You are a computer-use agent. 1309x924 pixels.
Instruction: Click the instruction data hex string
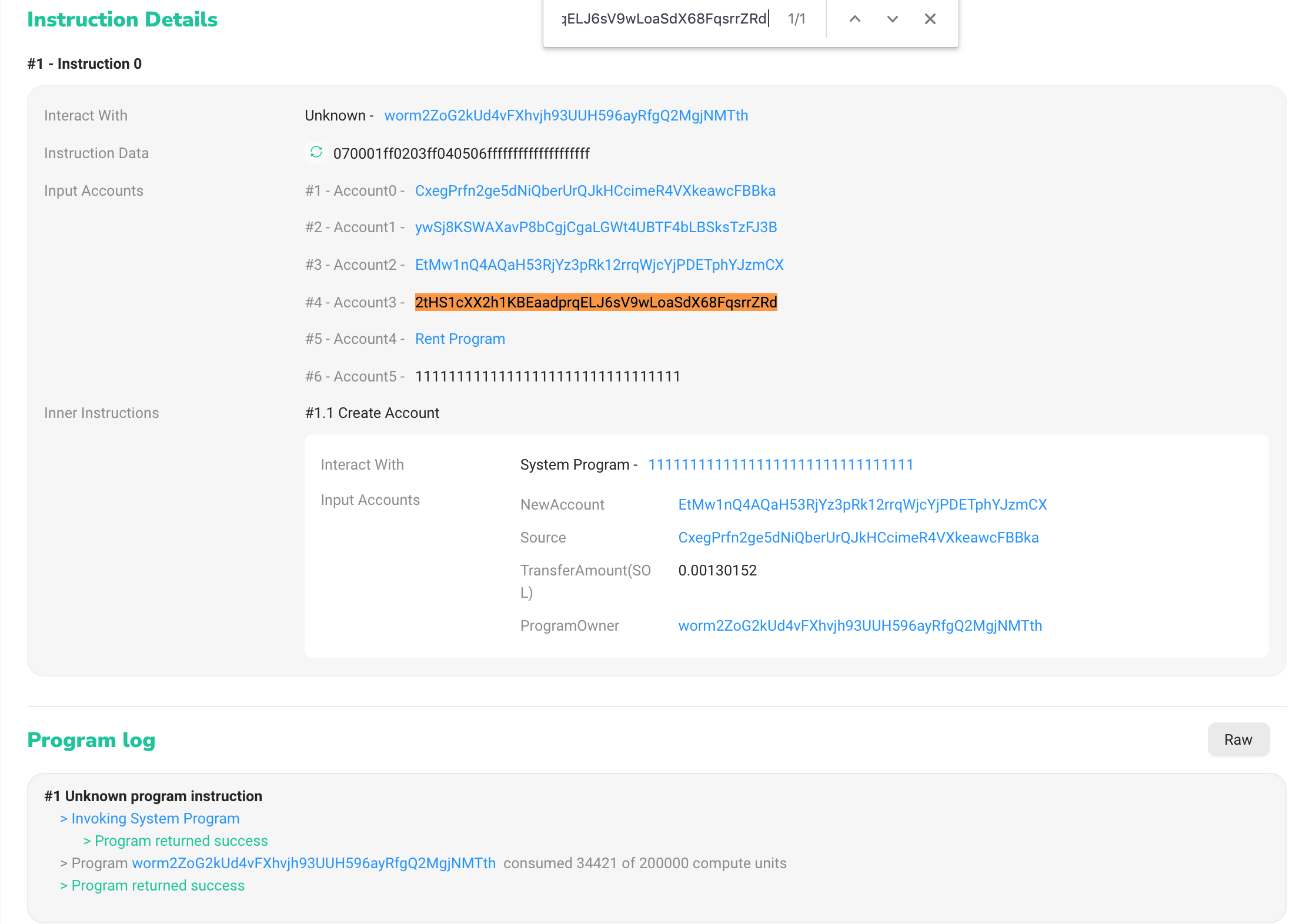[x=461, y=153]
